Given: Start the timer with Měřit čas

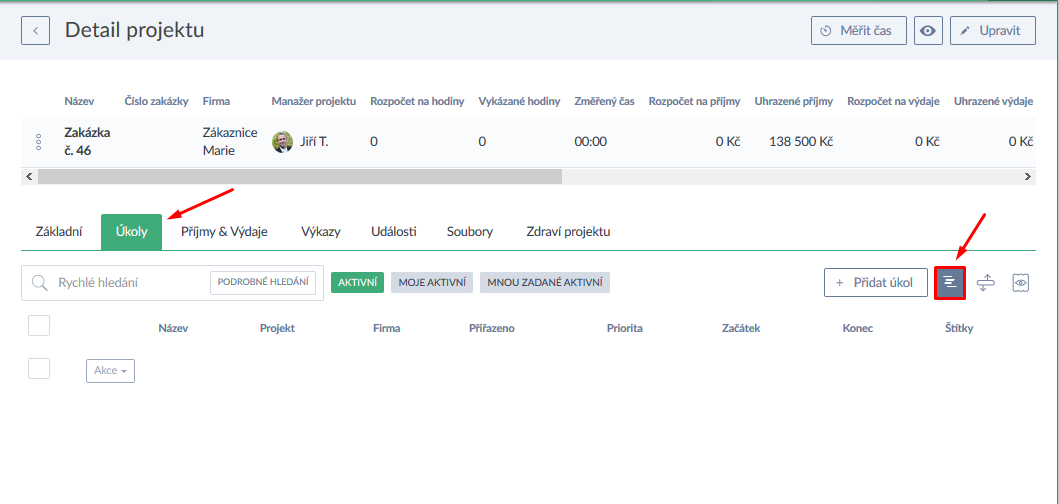Looking at the screenshot, I should (x=858, y=31).
